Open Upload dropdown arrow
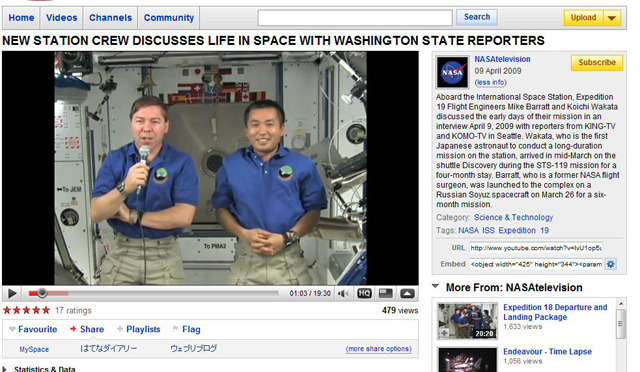The height and width of the screenshot is (372, 640). click(612, 18)
